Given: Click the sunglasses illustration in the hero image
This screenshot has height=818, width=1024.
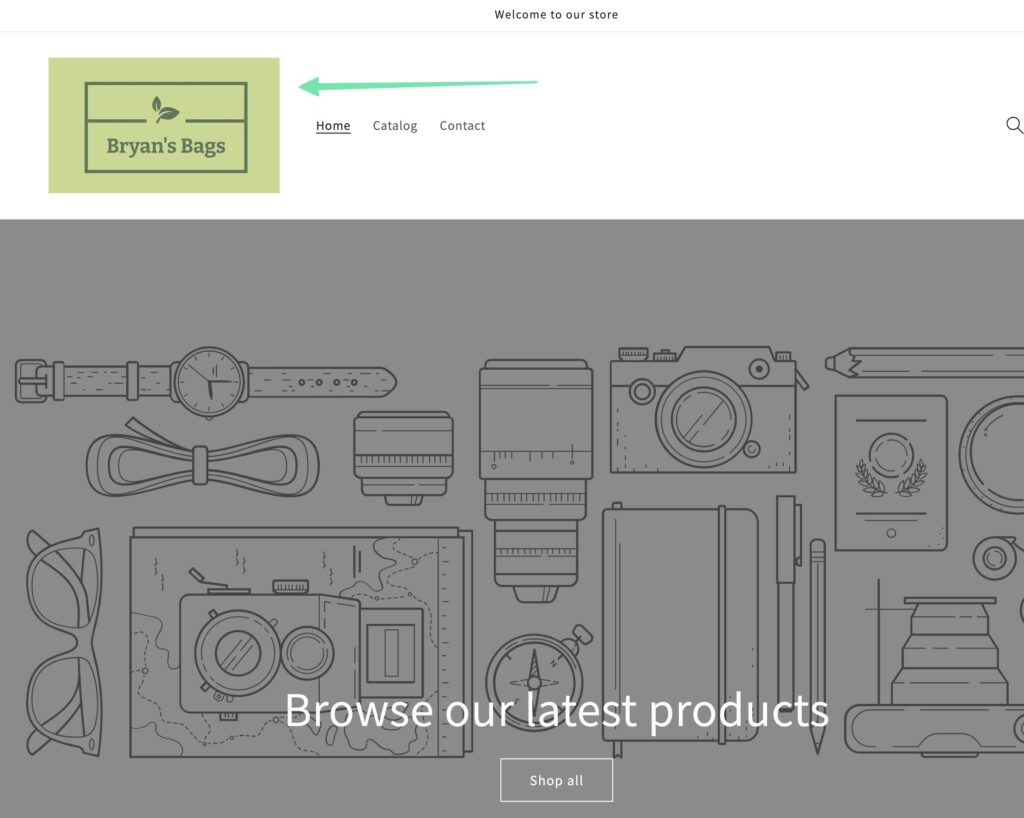Looking at the screenshot, I should click(65, 640).
